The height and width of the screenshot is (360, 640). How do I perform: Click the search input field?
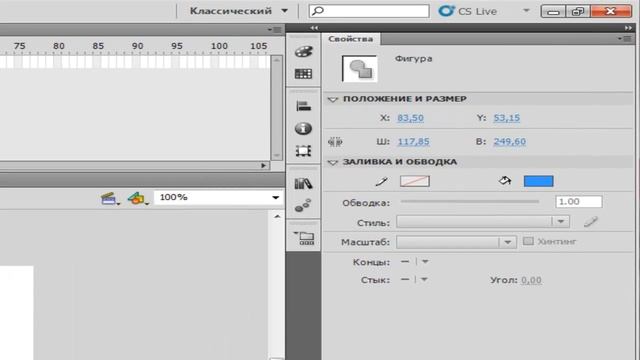[369, 11]
